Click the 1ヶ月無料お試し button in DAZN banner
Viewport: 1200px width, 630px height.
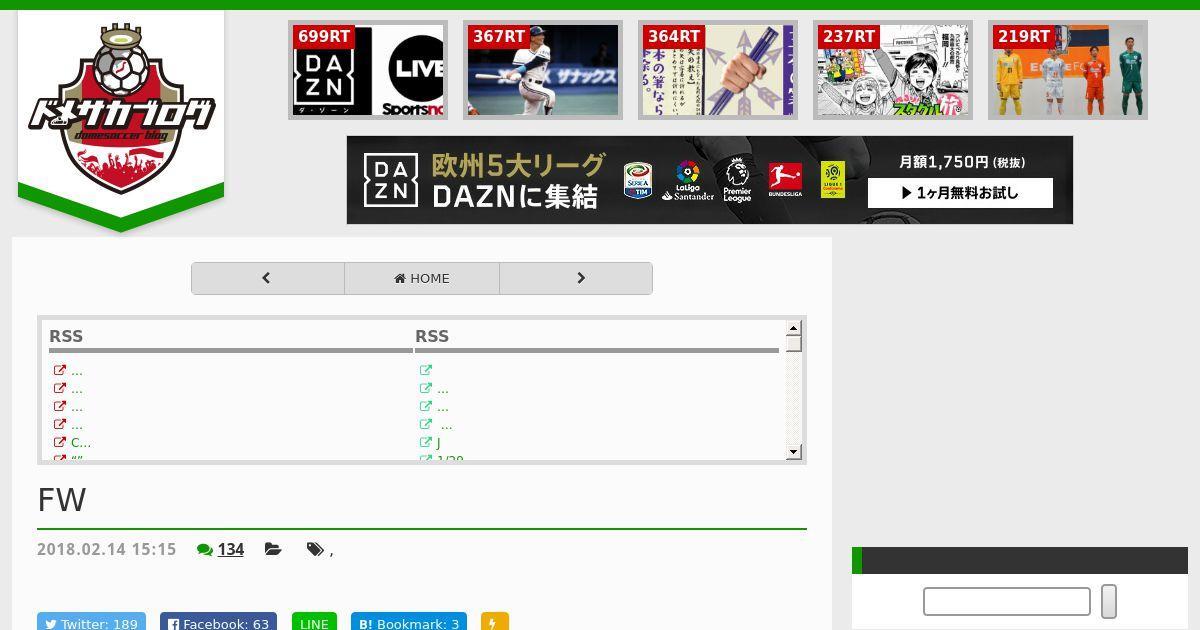(x=960, y=193)
